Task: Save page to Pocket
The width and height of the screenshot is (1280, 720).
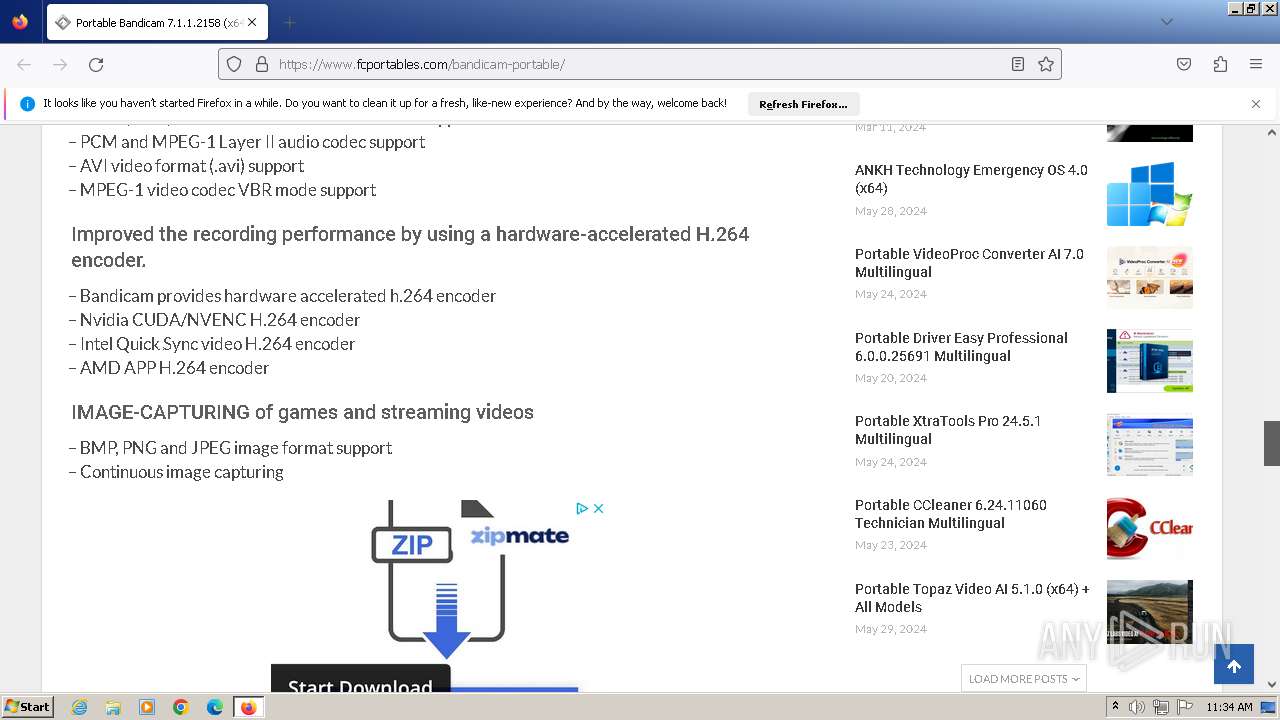Action: pos(1184,64)
